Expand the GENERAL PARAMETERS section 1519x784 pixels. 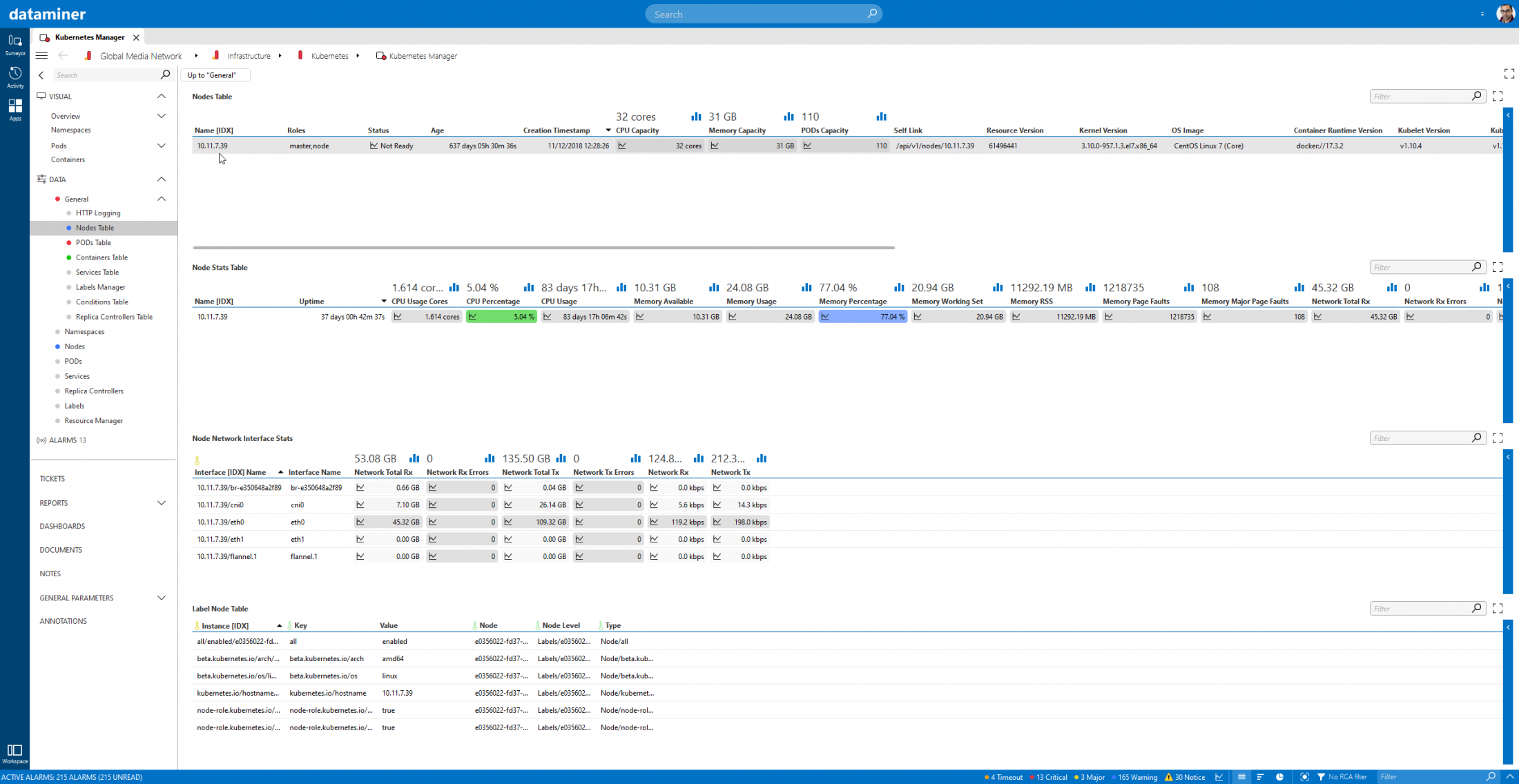(161, 598)
